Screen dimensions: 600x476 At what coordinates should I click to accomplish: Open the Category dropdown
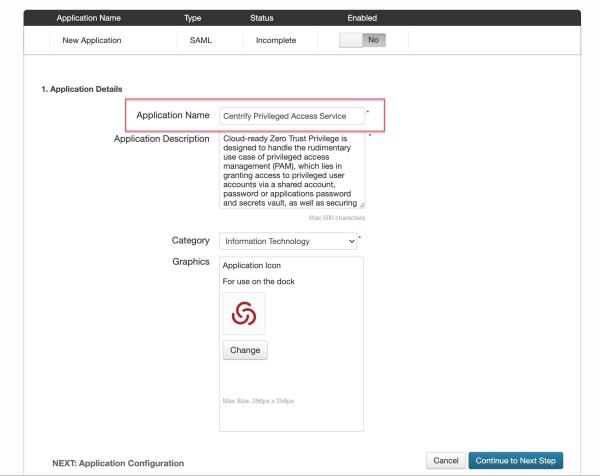click(288, 241)
